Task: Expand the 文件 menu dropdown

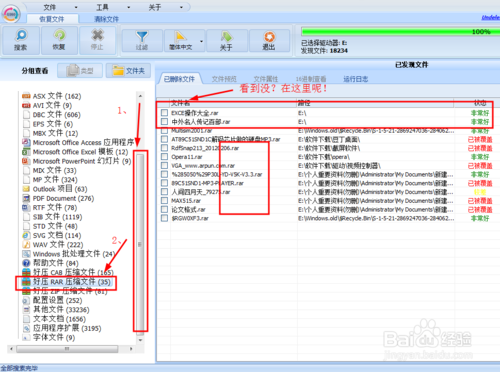Action: click(x=76, y=7)
